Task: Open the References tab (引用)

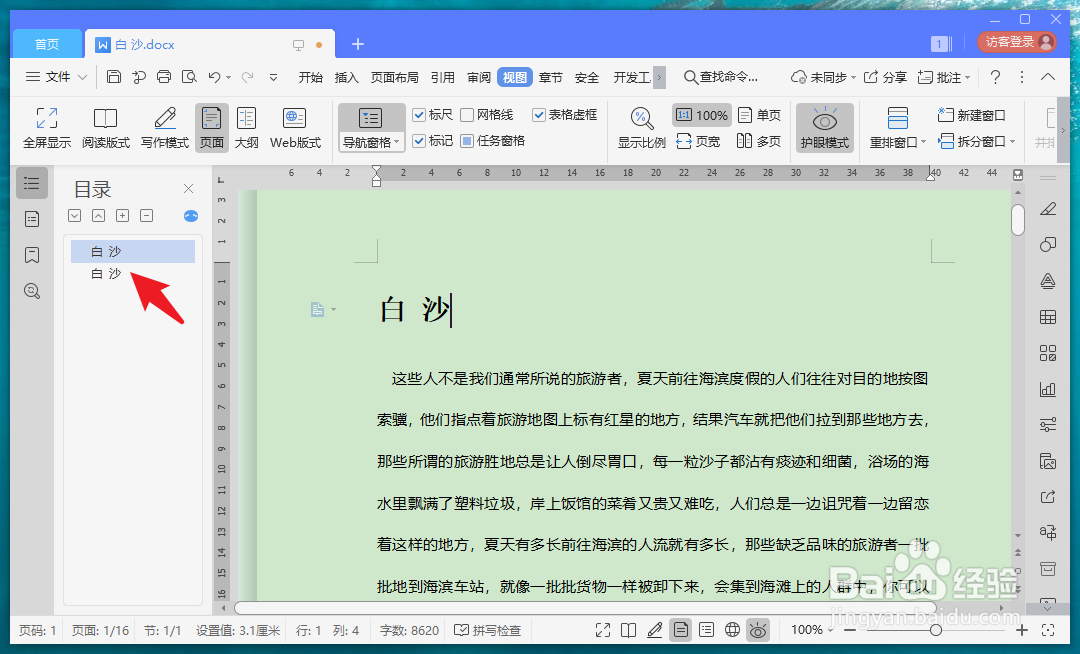Action: [x=443, y=77]
